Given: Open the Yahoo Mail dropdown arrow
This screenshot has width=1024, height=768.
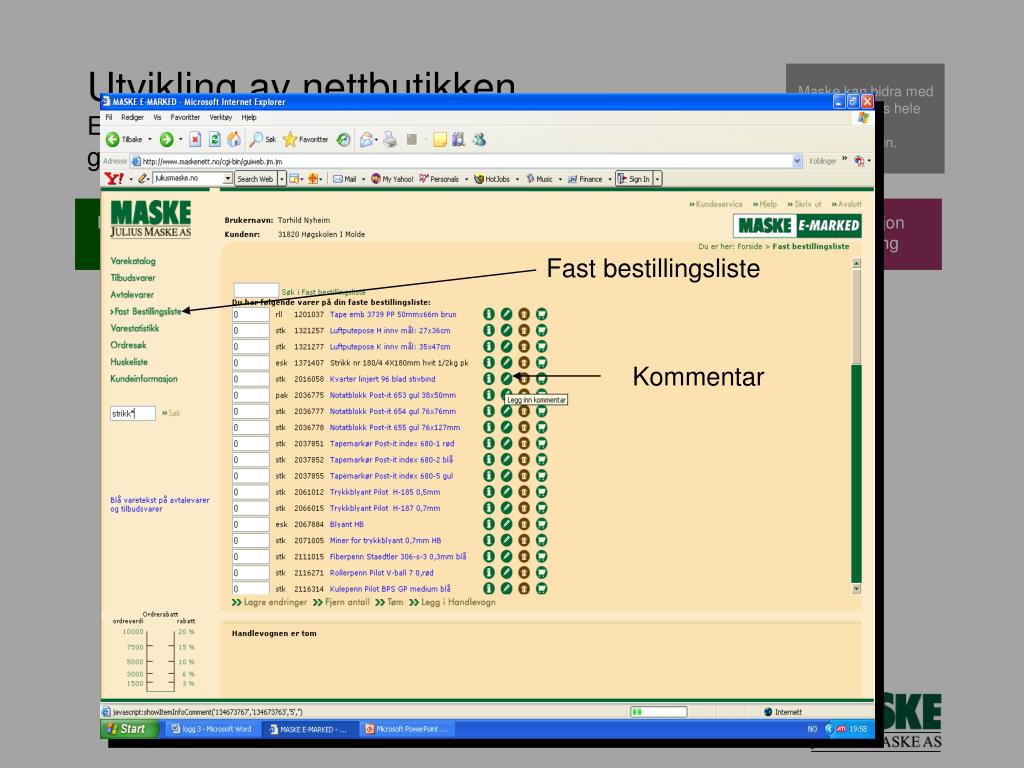Looking at the screenshot, I should click(364, 179).
